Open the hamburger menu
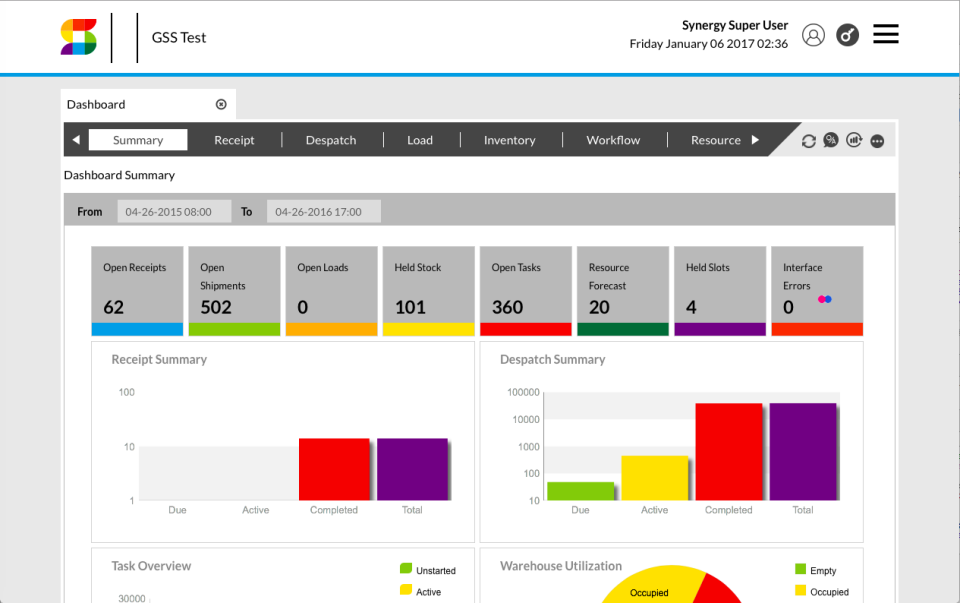Screen dimensions: 960x603 (885, 33)
